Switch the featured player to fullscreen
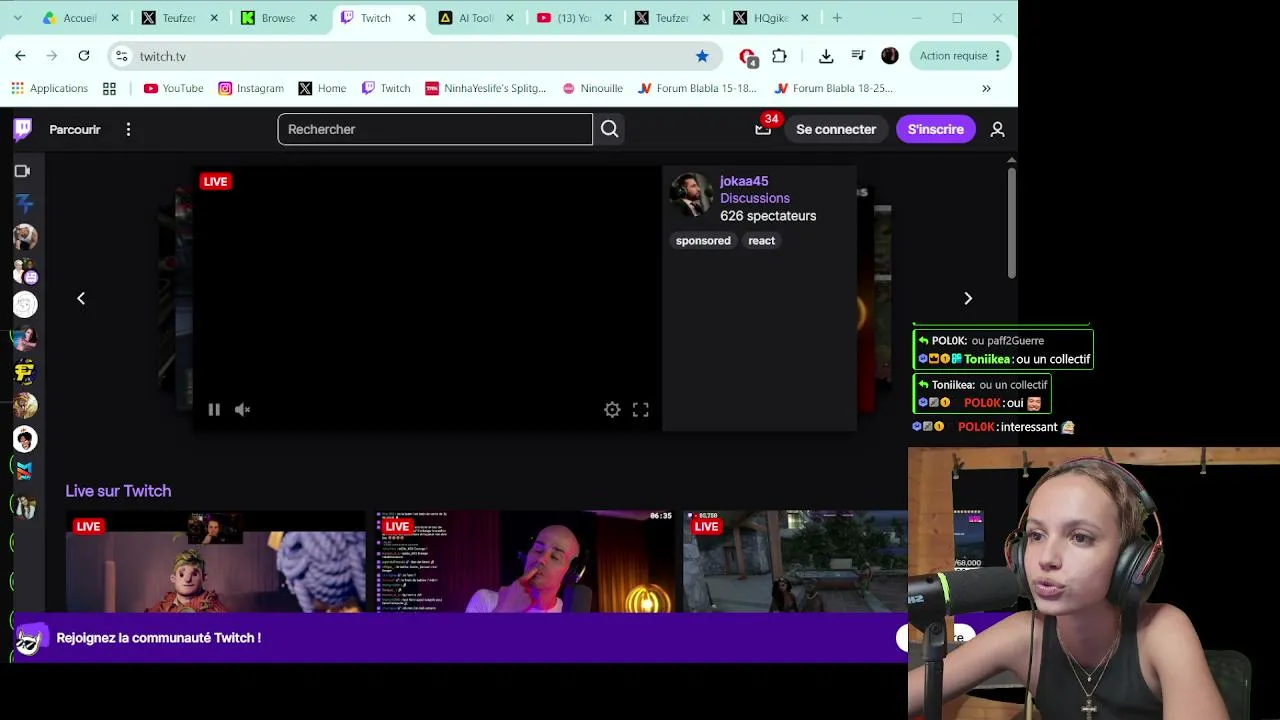This screenshot has width=1280, height=720. tap(641, 409)
